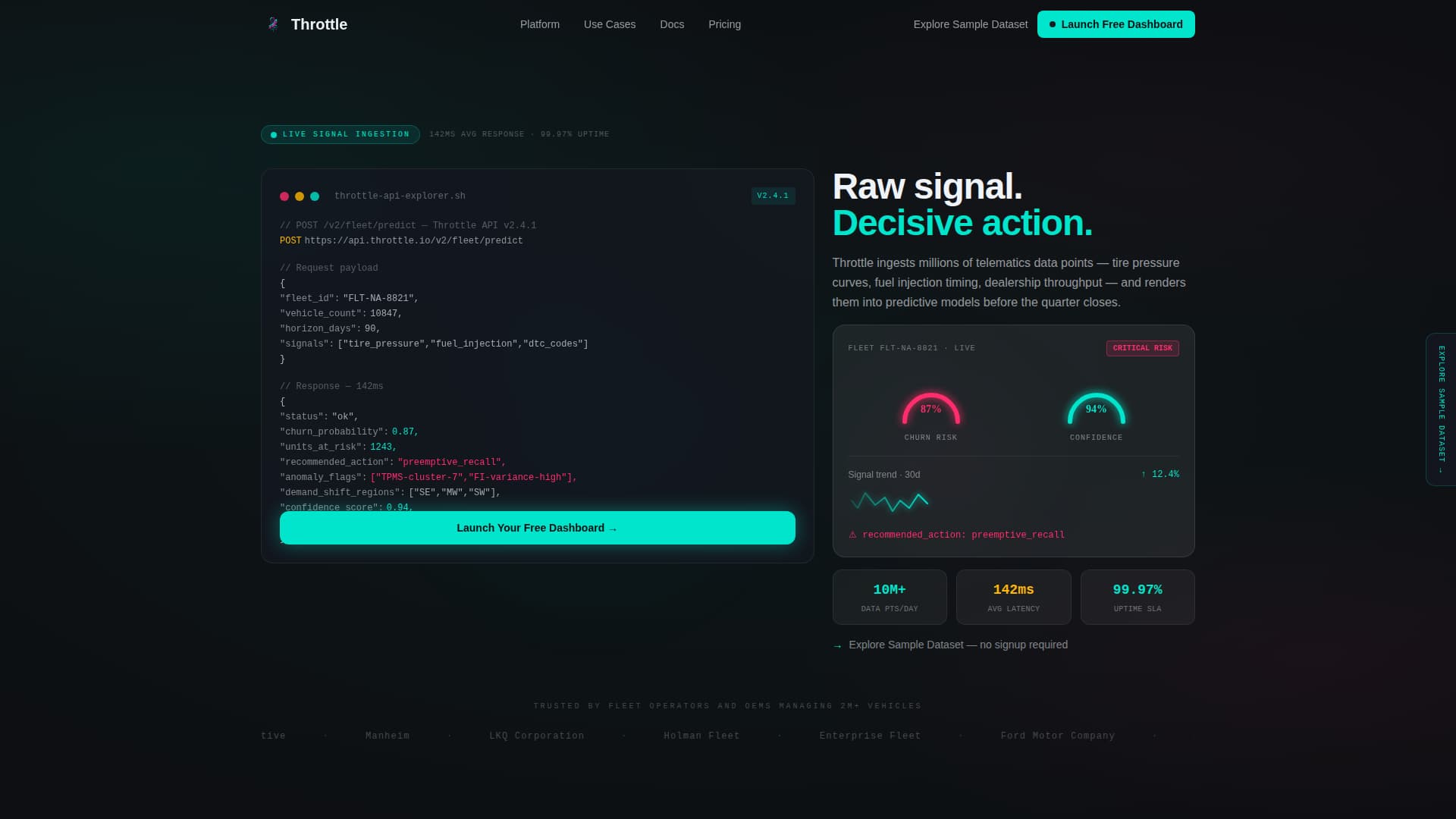Viewport: 1456px width, 819px height.
Task: Click the red terminal window dot
Action: pos(284,196)
